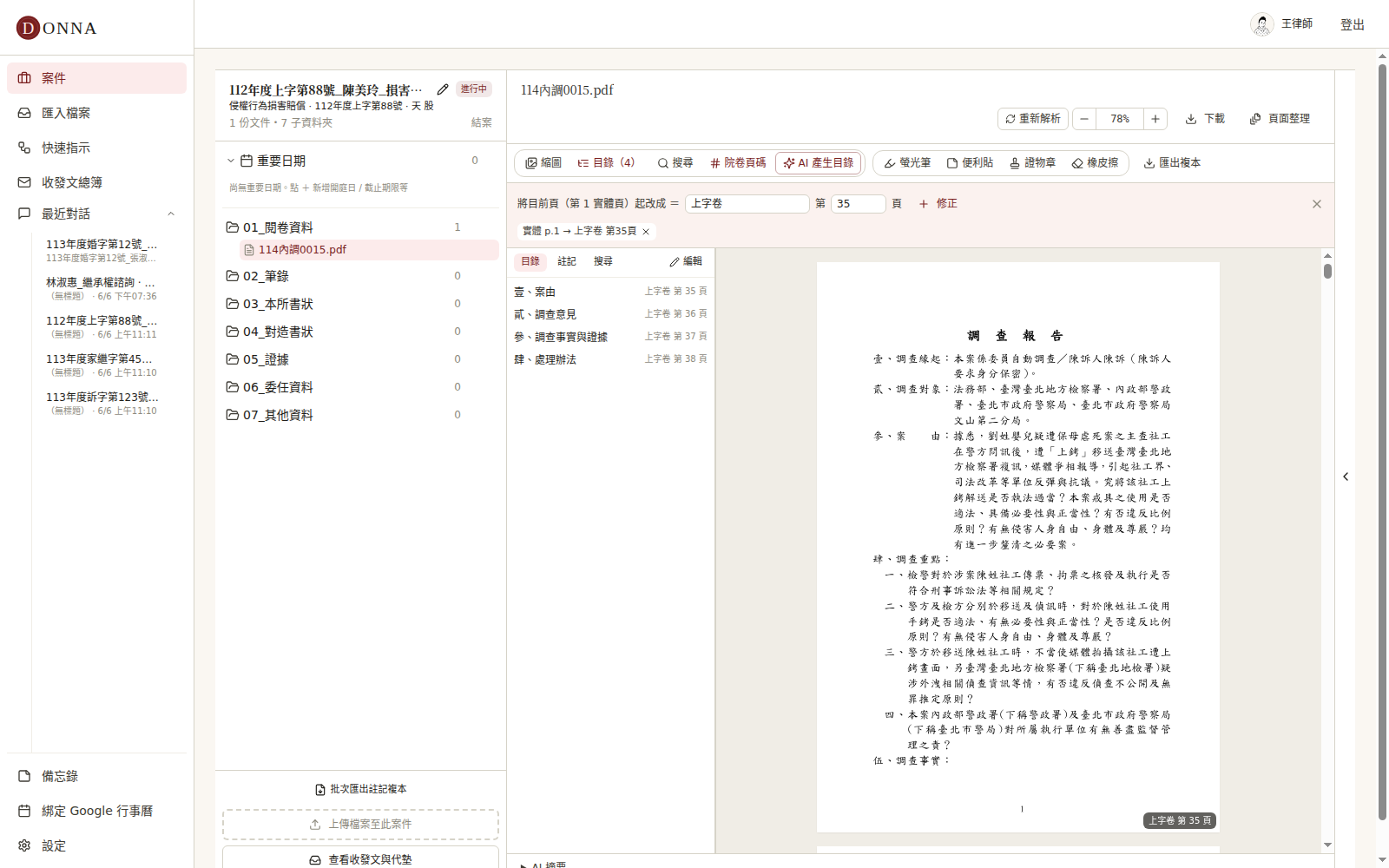
Task: Open conversation 113年度家繼字第45
Action: [x=102, y=365]
